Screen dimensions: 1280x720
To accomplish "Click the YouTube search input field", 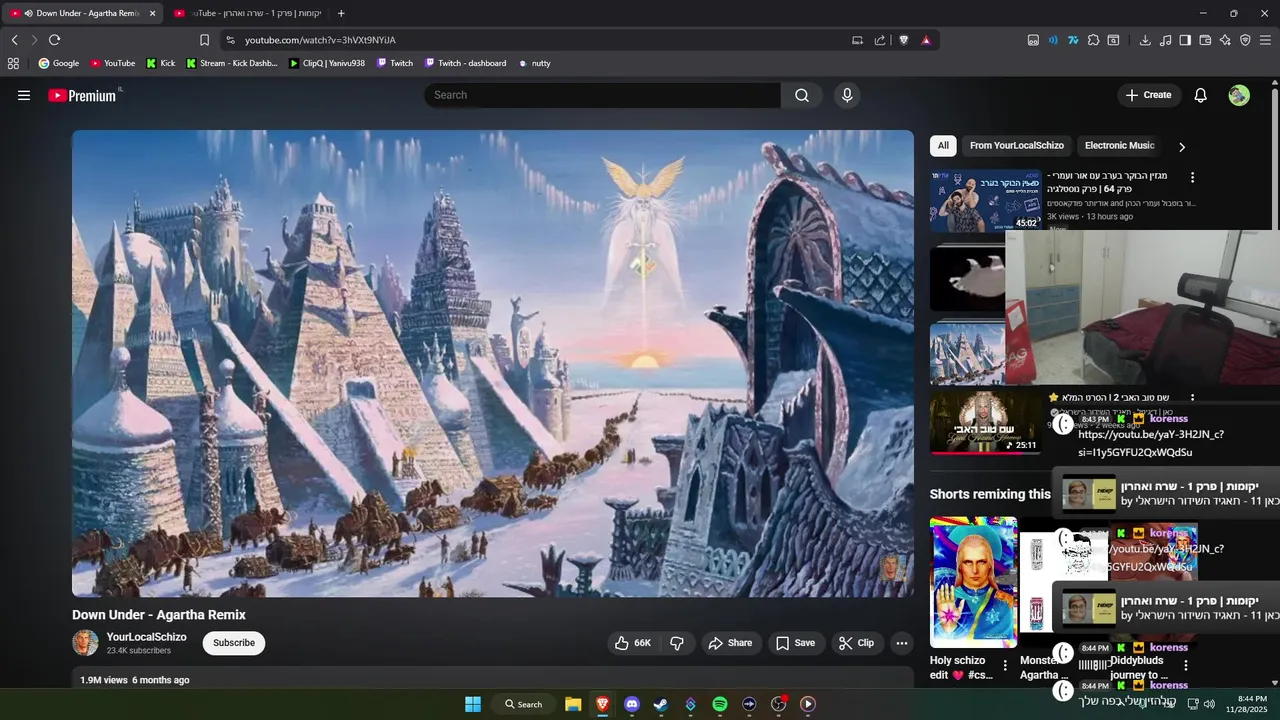I will [x=602, y=95].
